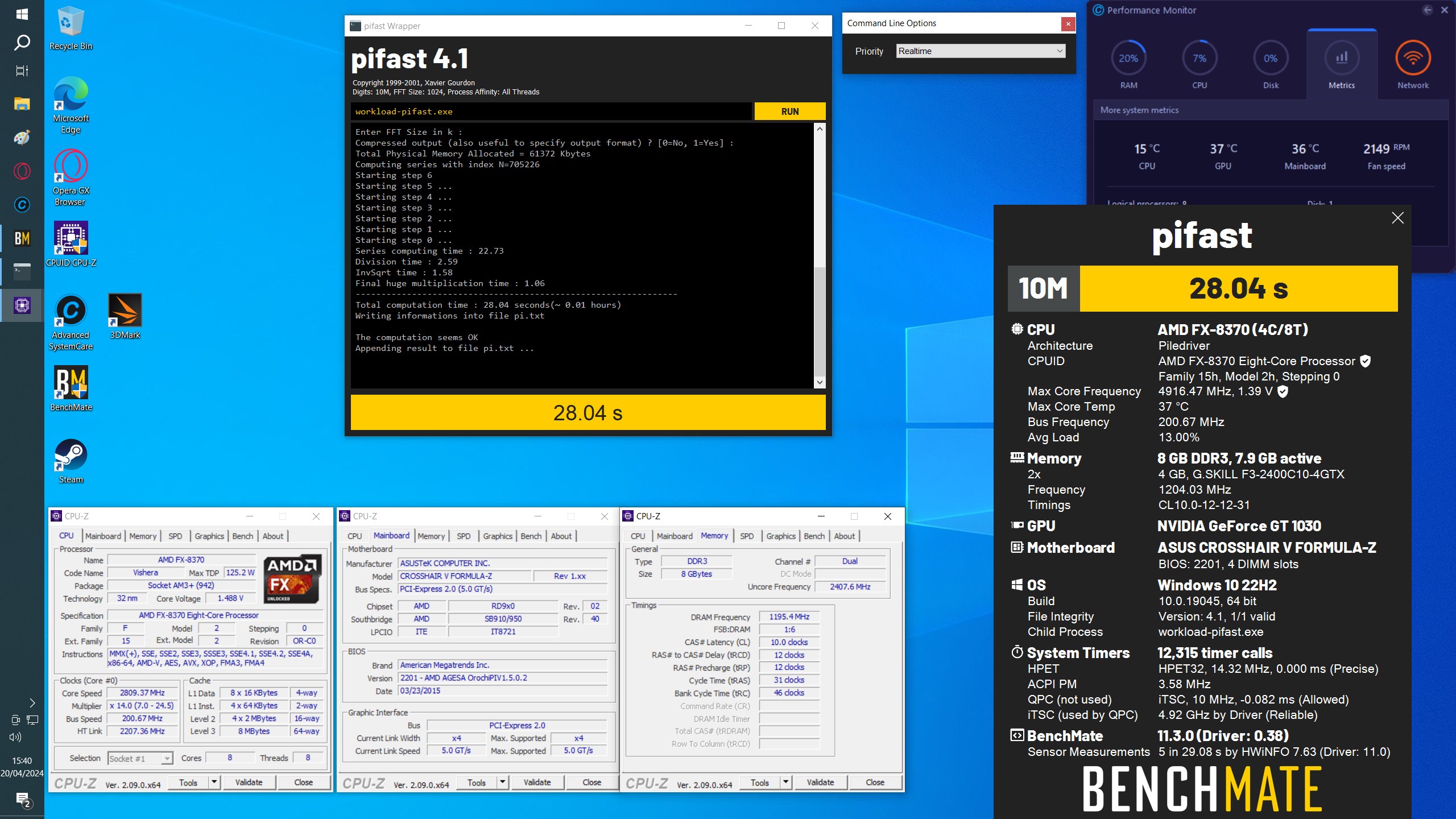The width and height of the screenshot is (1456, 819).
Task: Open 3DMark desktop shortcut
Action: [125, 316]
